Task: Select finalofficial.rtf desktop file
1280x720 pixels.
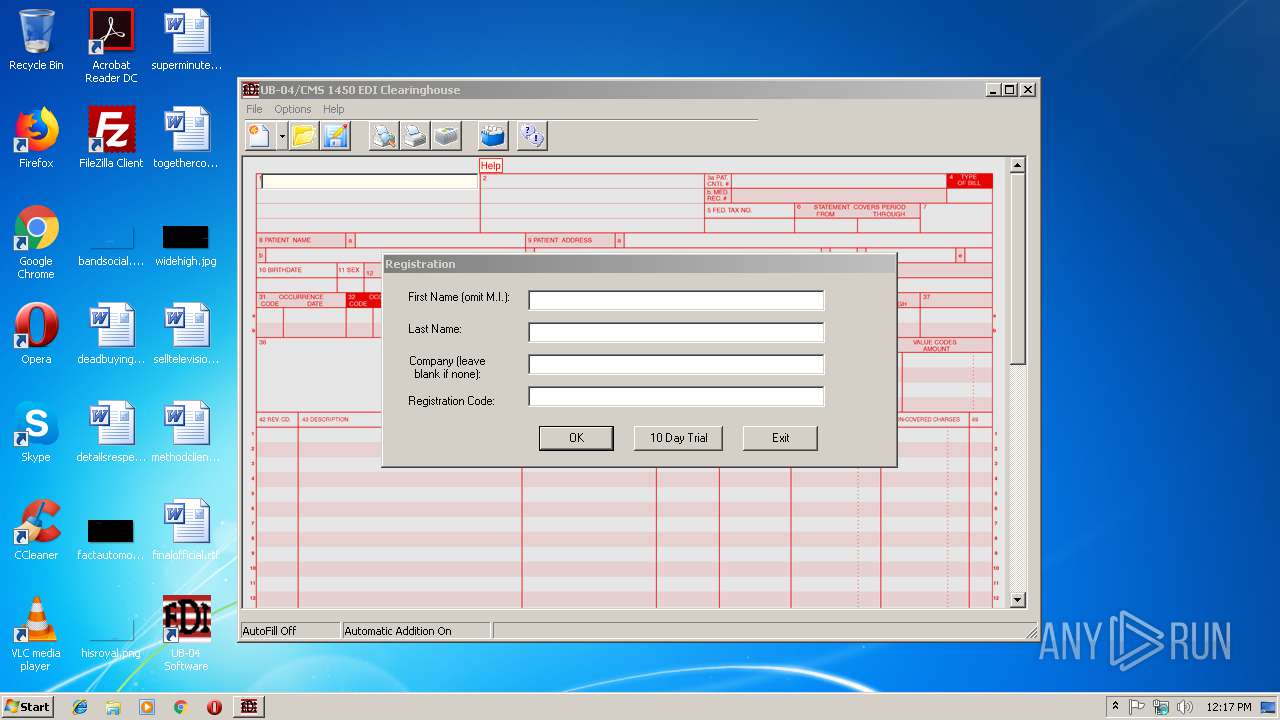Action: point(186,531)
